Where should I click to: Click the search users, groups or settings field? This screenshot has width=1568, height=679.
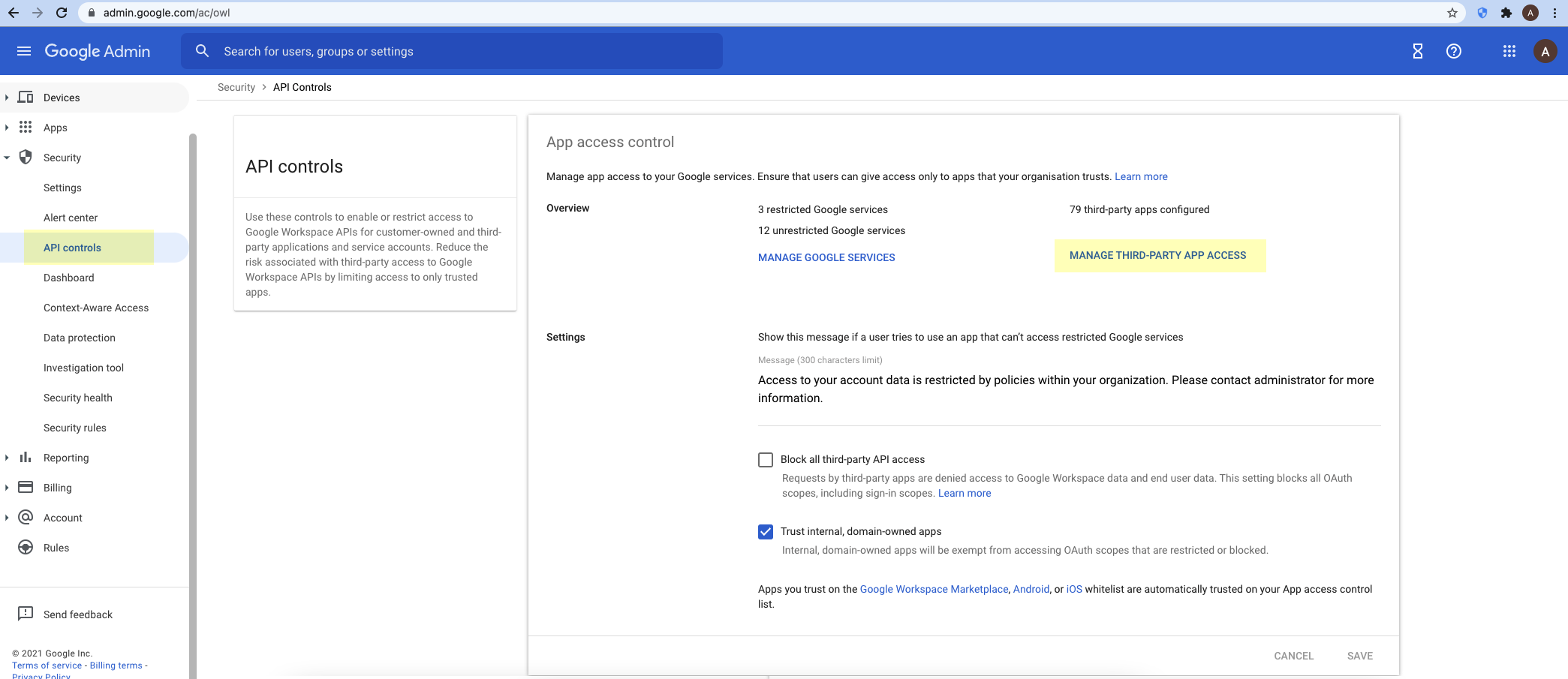tap(450, 51)
